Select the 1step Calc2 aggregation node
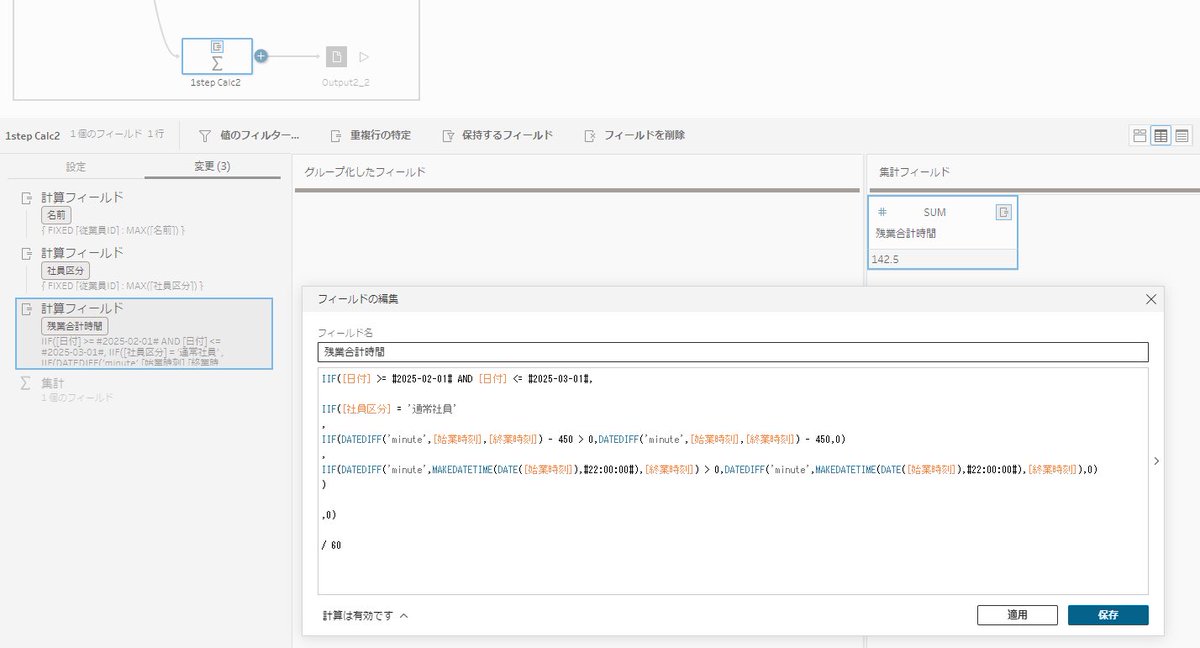1200x648 pixels. point(217,56)
